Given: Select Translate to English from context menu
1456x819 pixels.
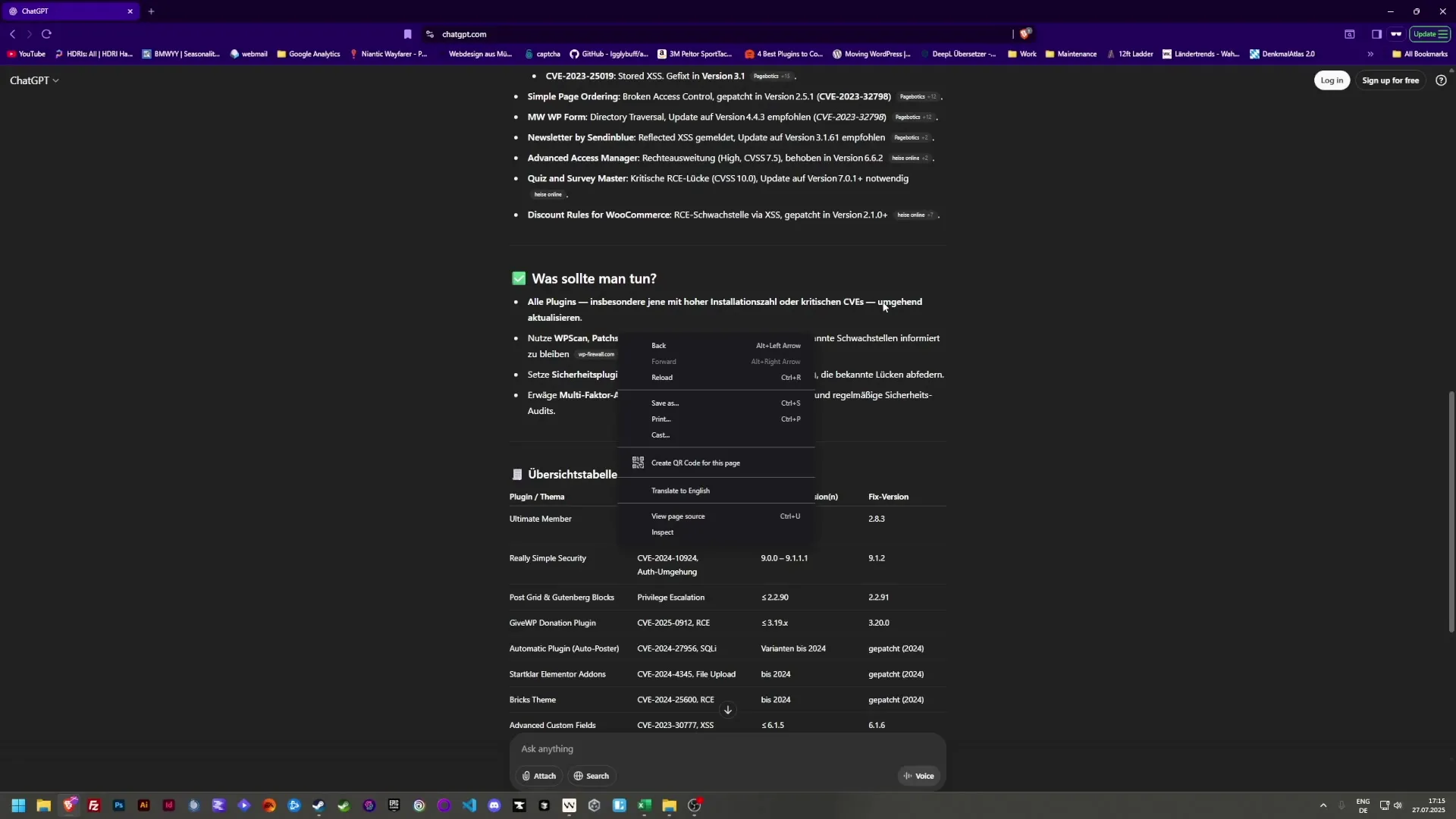Looking at the screenshot, I should click(x=679, y=491).
